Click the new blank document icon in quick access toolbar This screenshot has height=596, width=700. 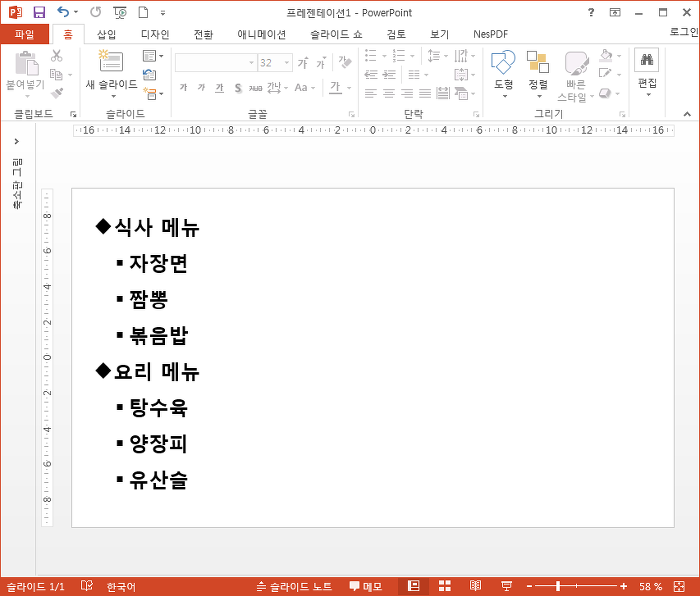[x=143, y=12]
